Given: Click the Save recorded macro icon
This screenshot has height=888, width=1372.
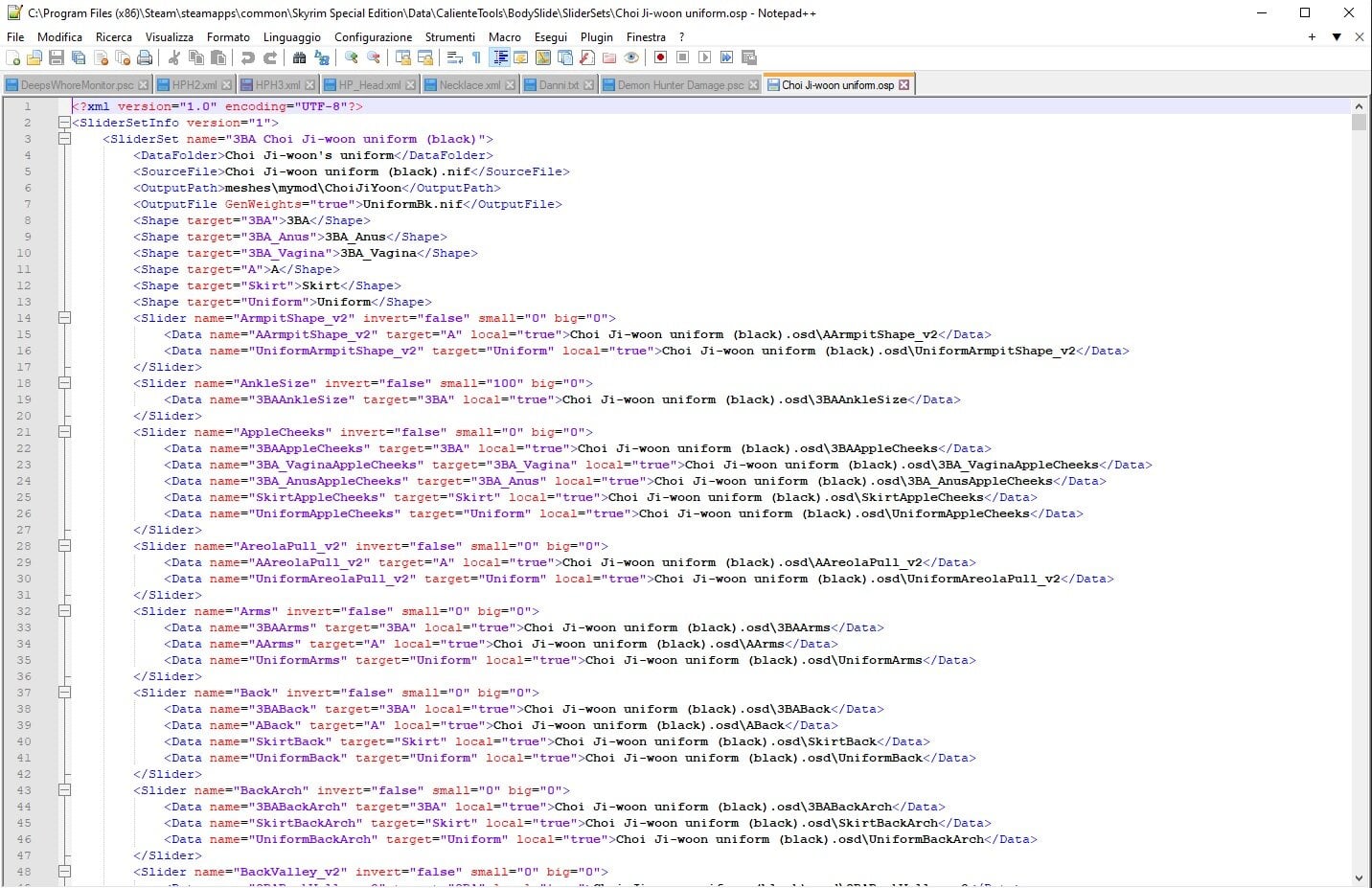Looking at the screenshot, I should 748,57.
